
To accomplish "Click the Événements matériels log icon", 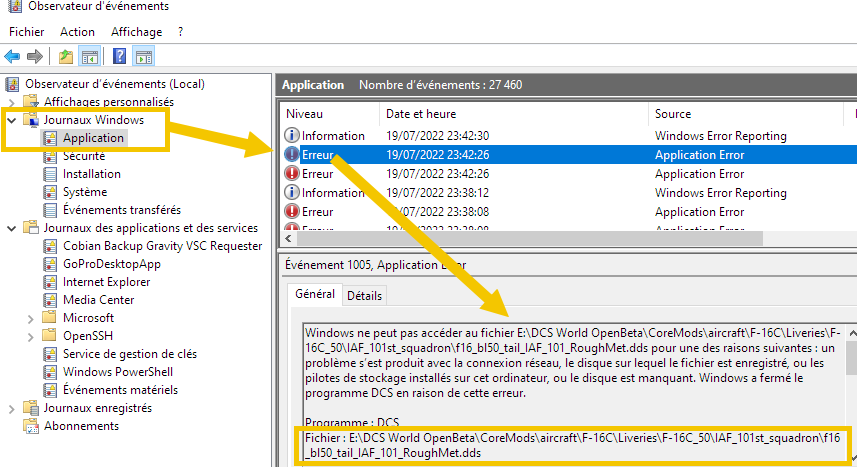I will pyautogui.click(x=50, y=390).
